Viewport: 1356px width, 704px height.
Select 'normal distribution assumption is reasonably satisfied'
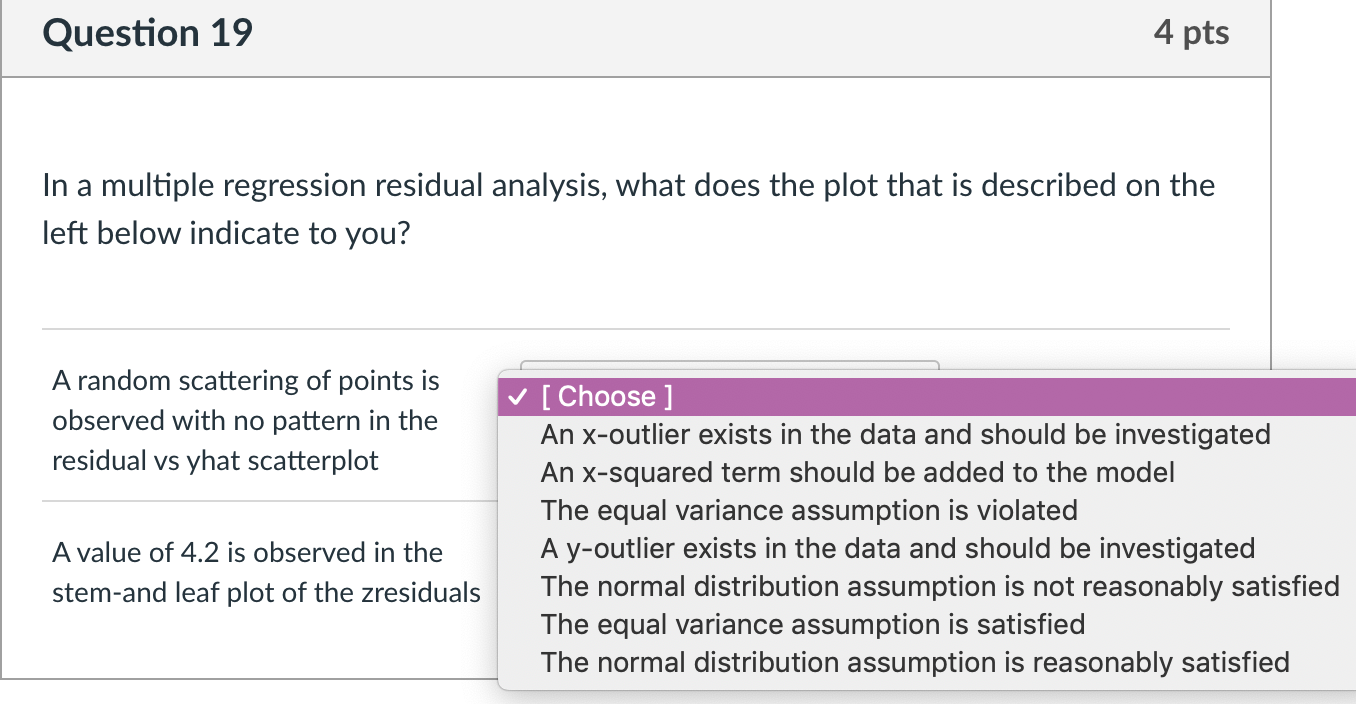click(914, 662)
